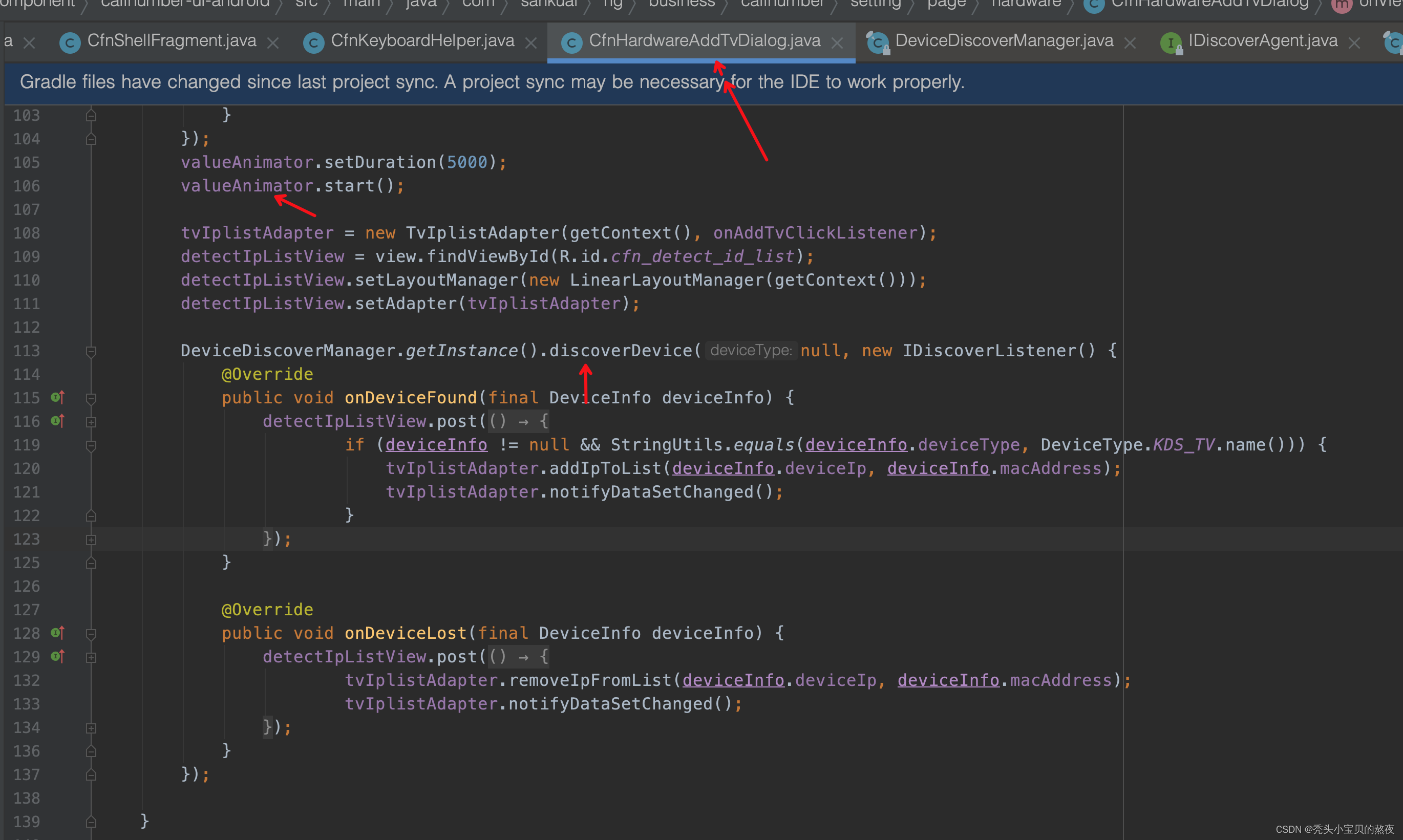Click override gutter icon on line 129
This screenshot has height=840, width=1403.
(57, 657)
